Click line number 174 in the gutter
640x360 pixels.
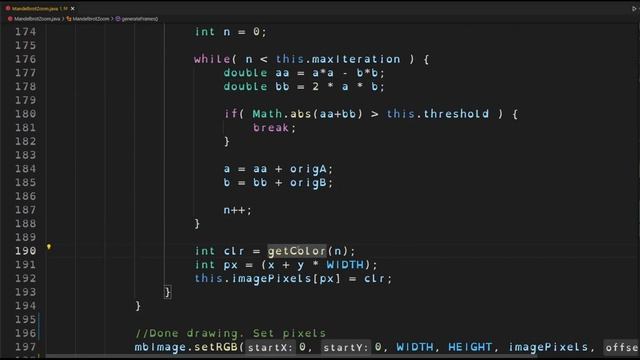tap(25, 32)
